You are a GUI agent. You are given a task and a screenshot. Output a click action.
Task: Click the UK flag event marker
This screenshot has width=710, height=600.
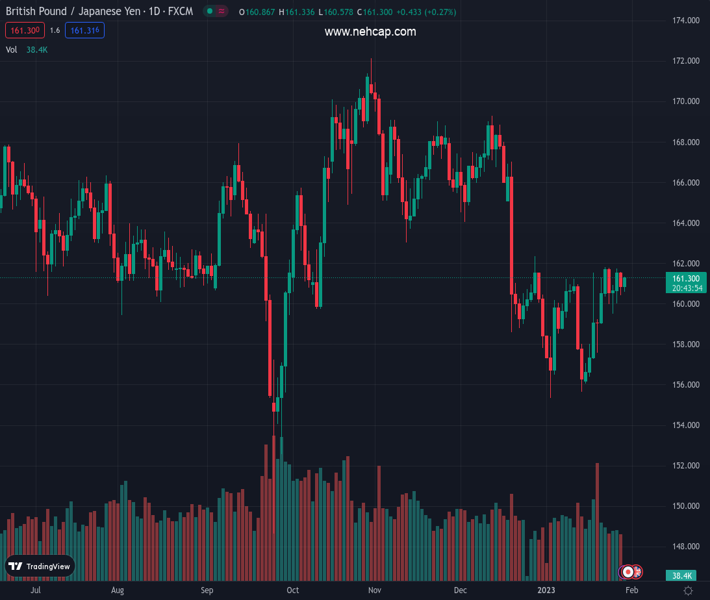636,572
